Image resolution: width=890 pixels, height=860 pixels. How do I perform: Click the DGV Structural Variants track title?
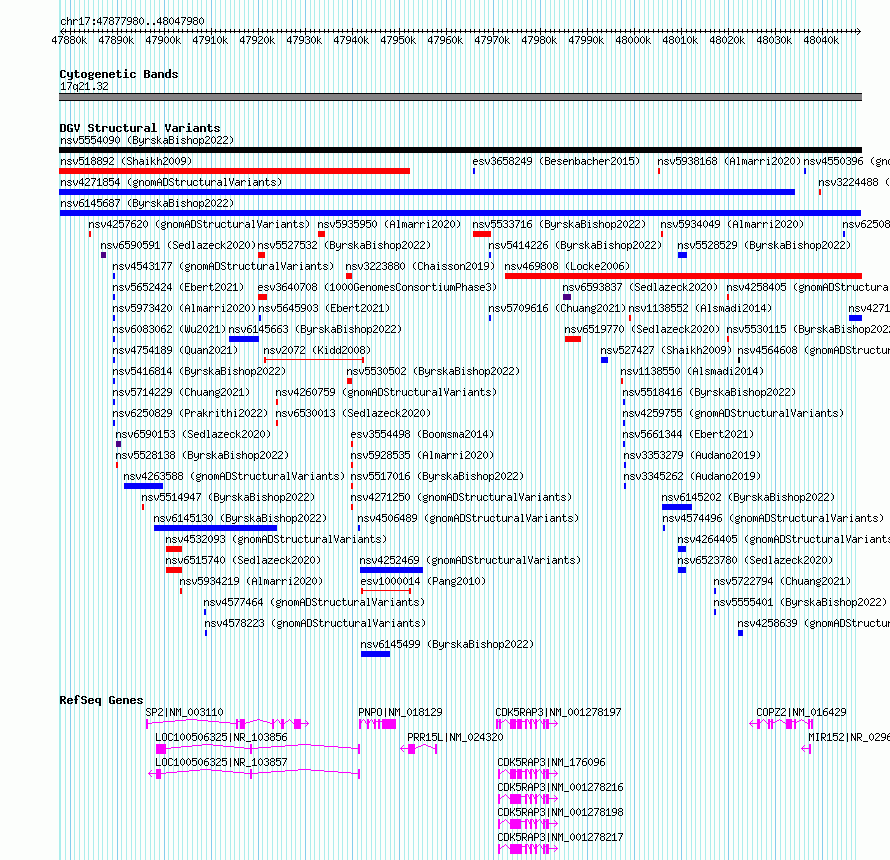[140, 128]
